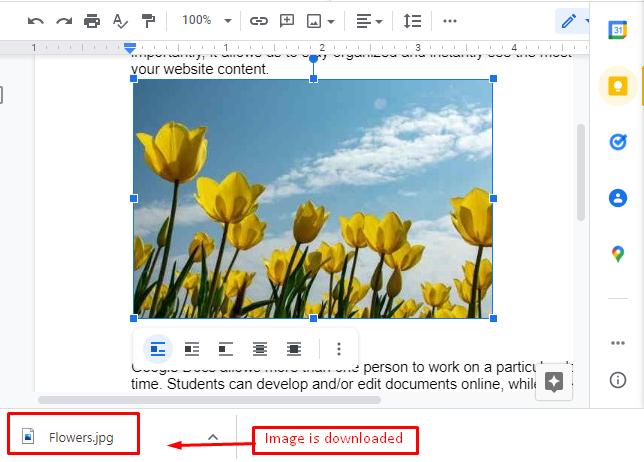
Task: Open Contacts side panel
Action: (618, 198)
